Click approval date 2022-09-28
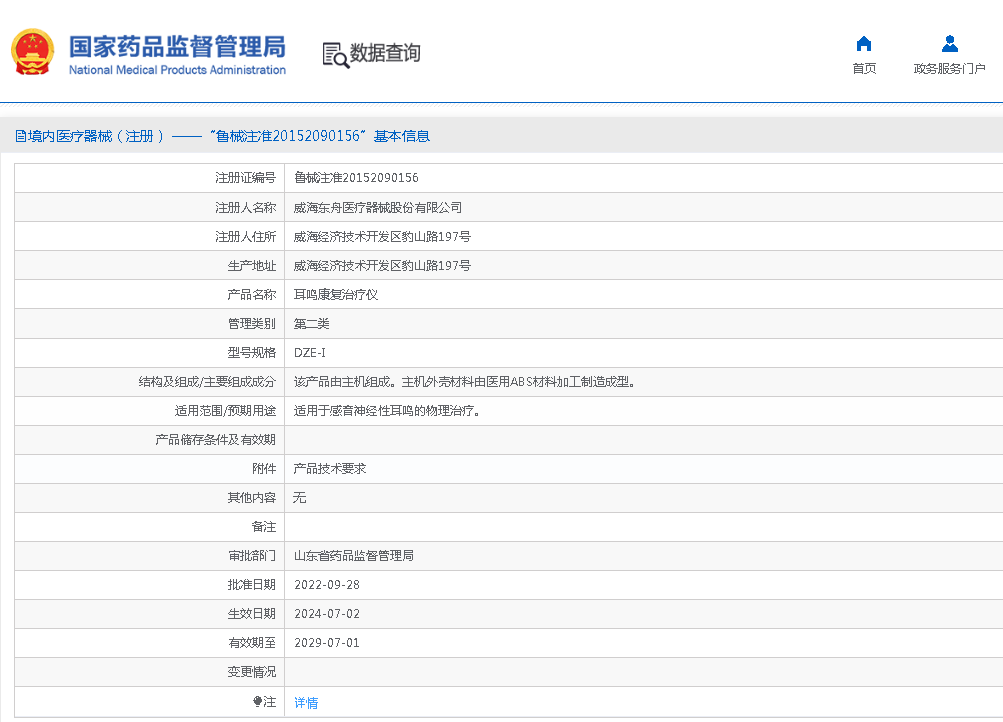Screen dimensions: 1003x722 (x=327, y=585)
